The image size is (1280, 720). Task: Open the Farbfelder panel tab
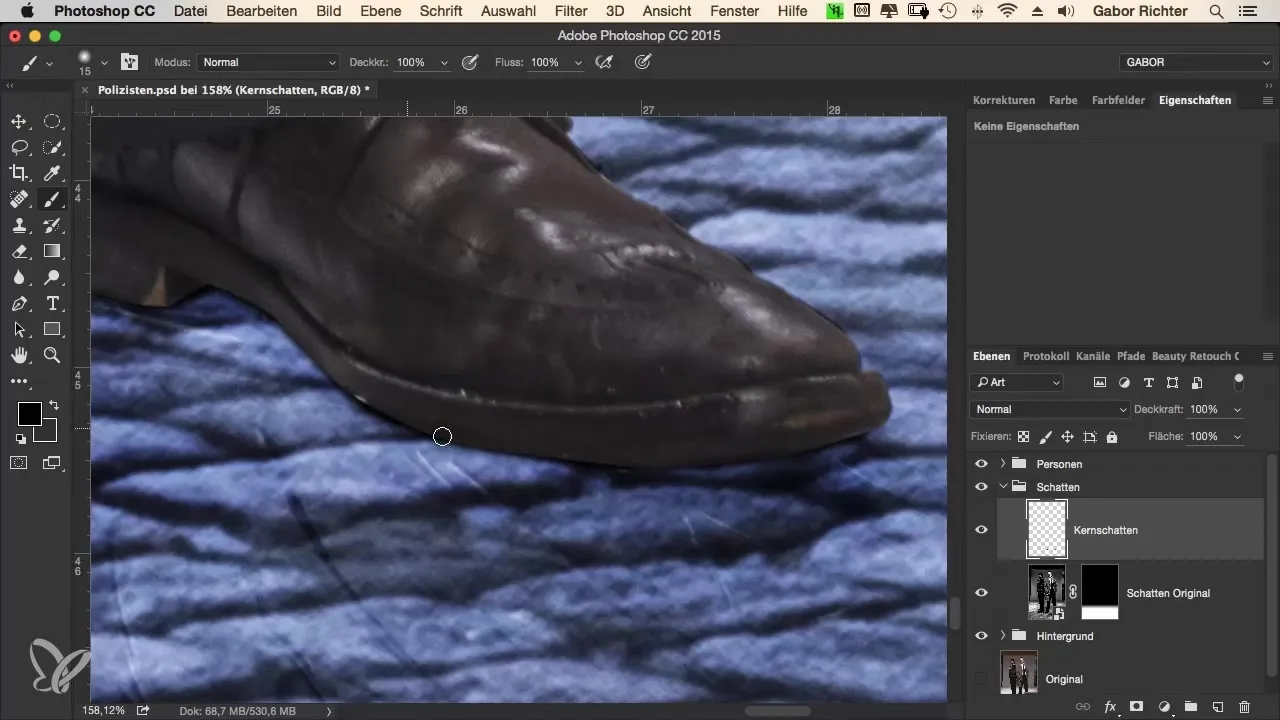(1118, 100)
